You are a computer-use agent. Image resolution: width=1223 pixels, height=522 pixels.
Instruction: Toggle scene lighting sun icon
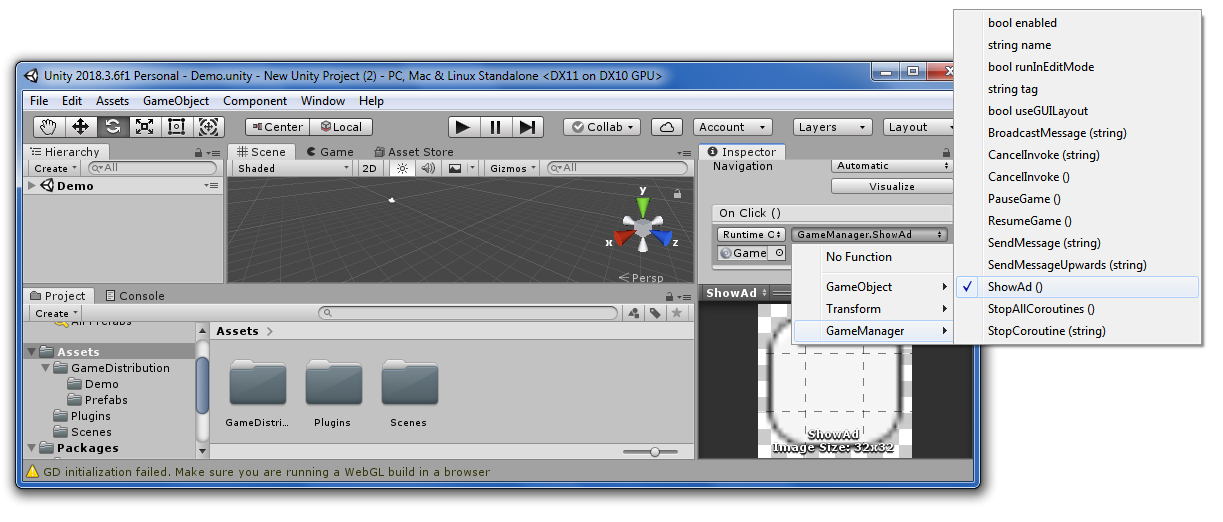pyautogui.click(x=403, y=168)
